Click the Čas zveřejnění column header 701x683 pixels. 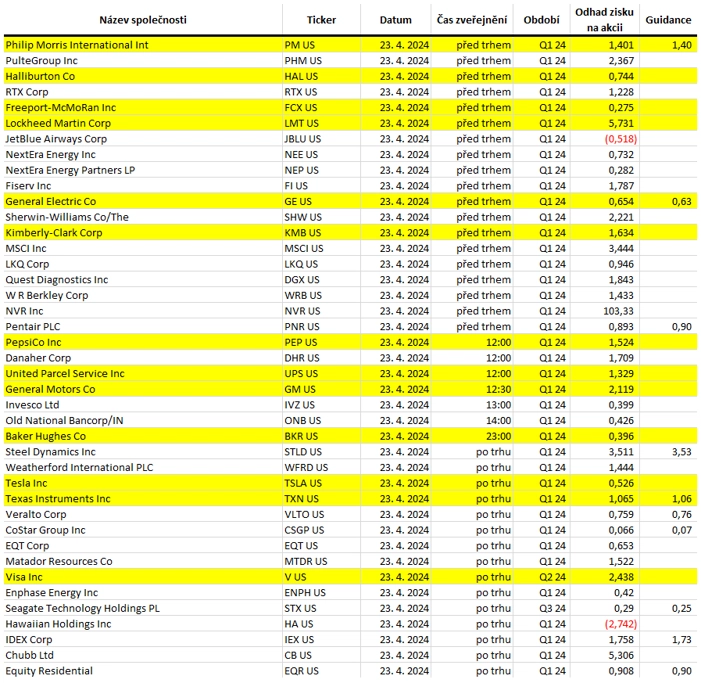click(x=472, y=20)
